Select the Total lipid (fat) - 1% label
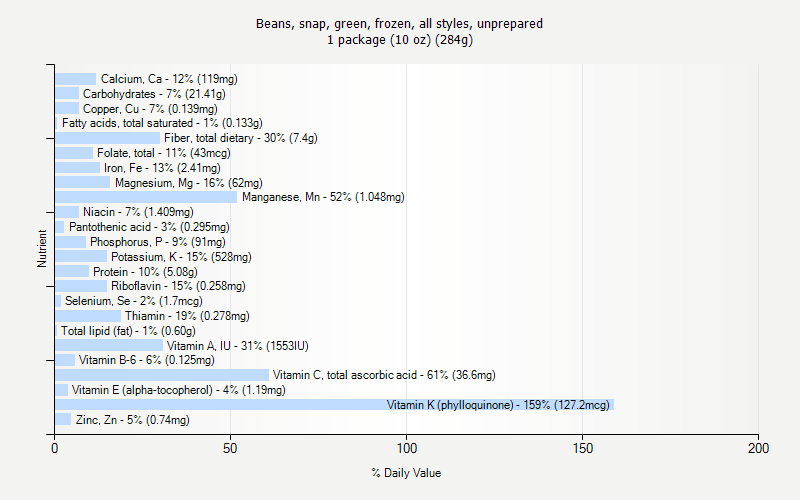This screenshot has height=500, width=800. [x=129, y=331]
